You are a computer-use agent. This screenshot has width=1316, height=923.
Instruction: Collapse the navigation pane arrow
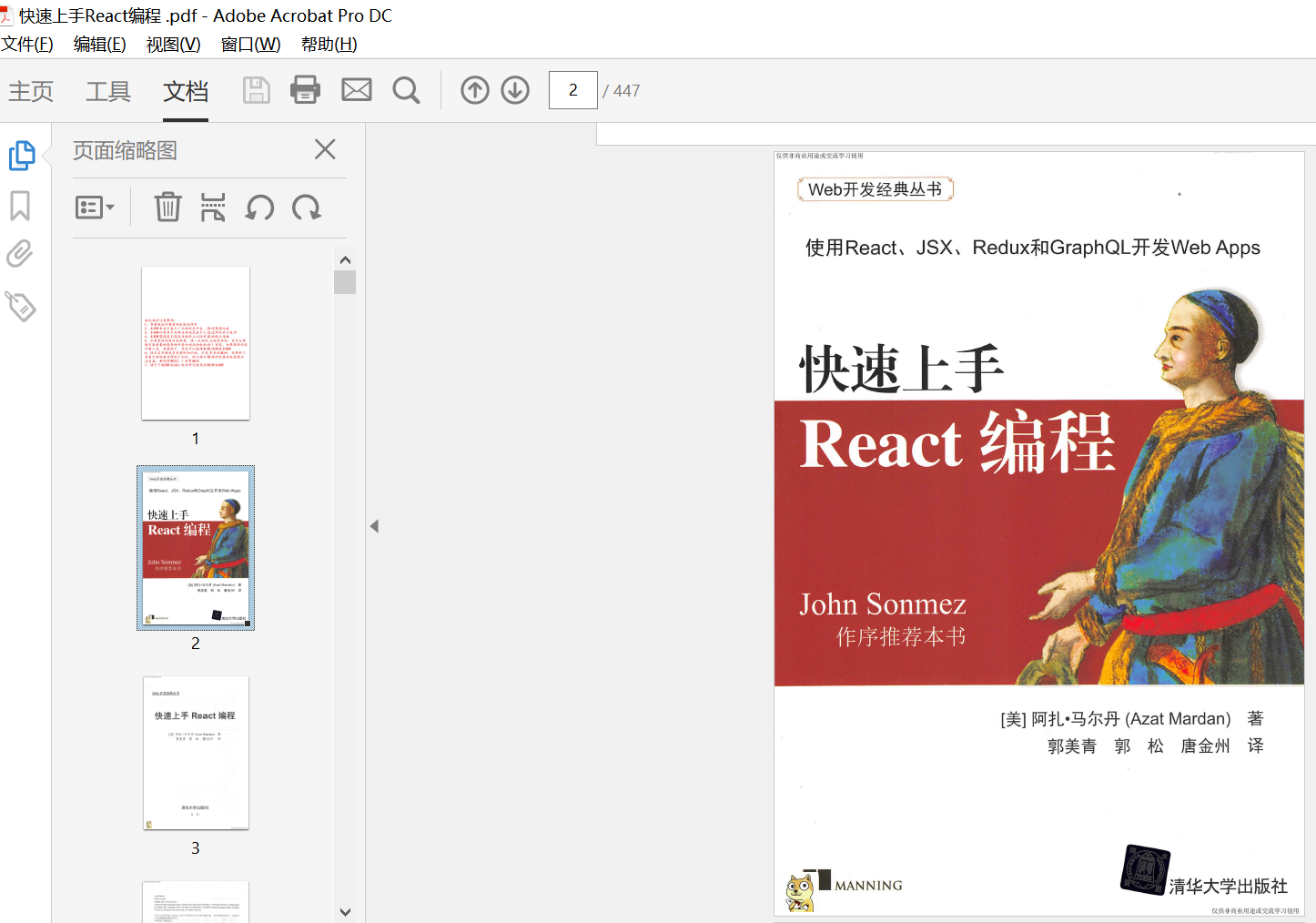pos(374,526)
